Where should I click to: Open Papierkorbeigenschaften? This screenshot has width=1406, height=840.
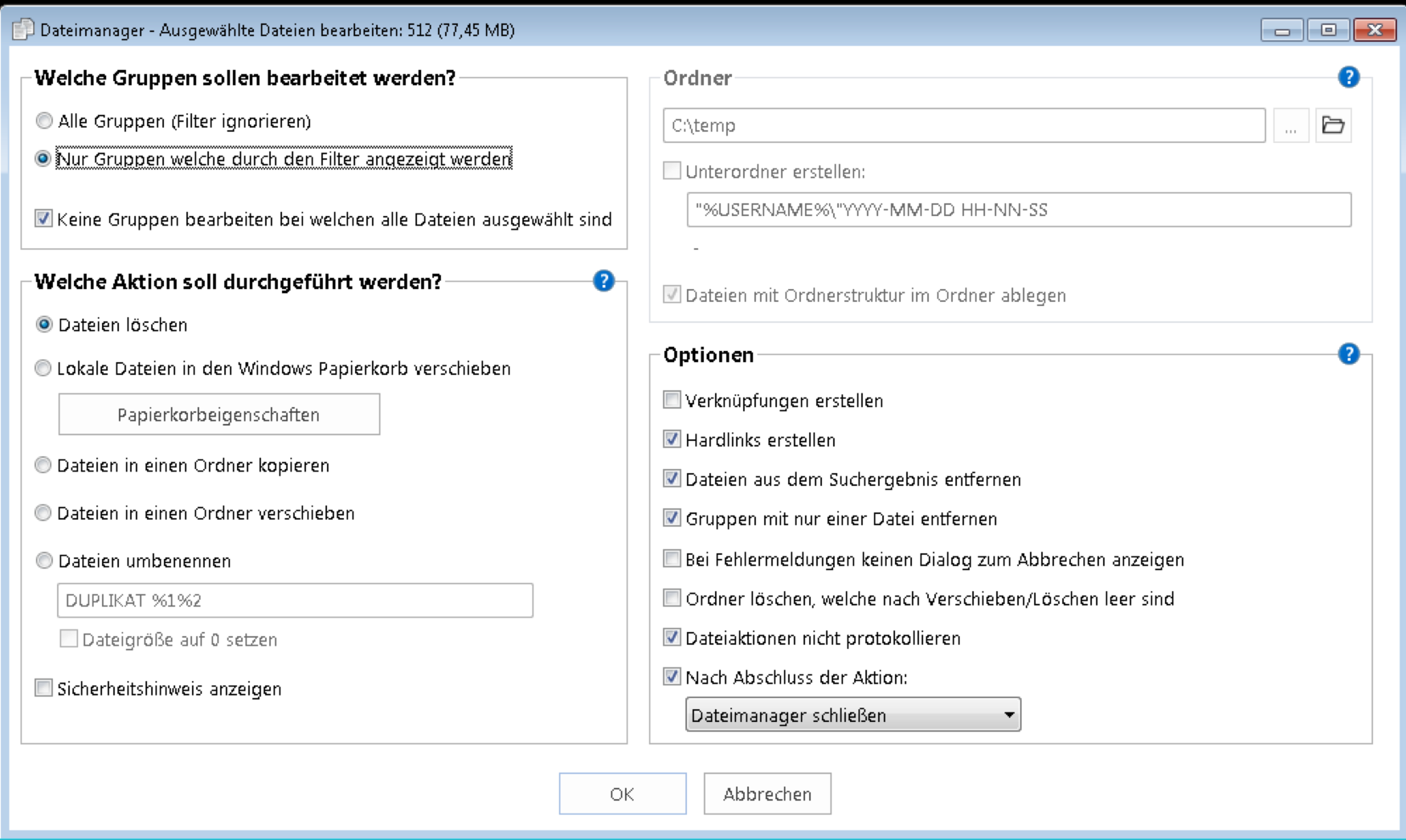coord(219,414)
